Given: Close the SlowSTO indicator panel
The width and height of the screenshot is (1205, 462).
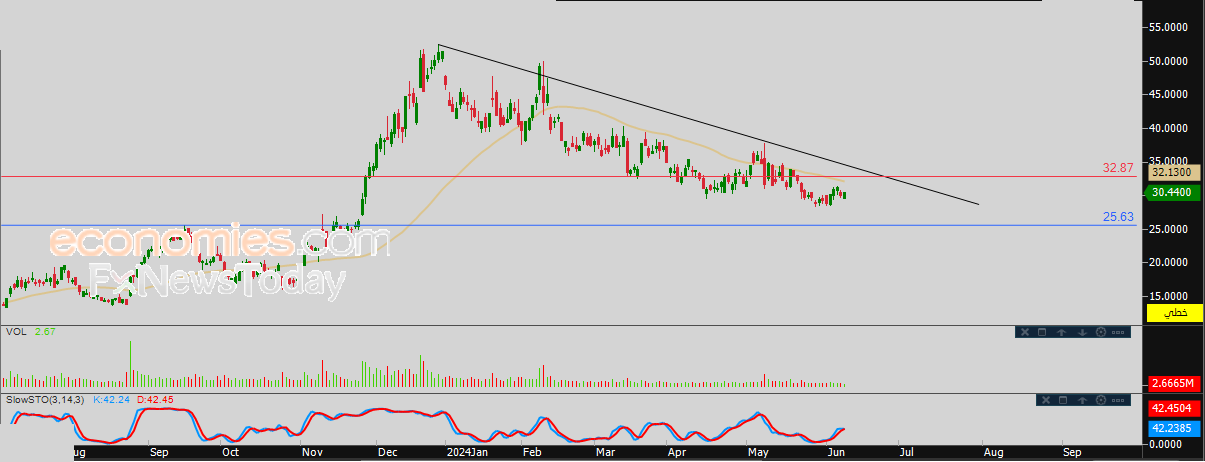Looking at the screenshot, I should click(x=1046, y=400).
